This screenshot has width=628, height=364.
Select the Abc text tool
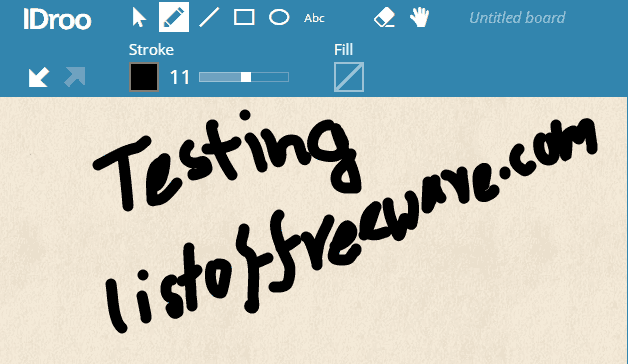314,18
